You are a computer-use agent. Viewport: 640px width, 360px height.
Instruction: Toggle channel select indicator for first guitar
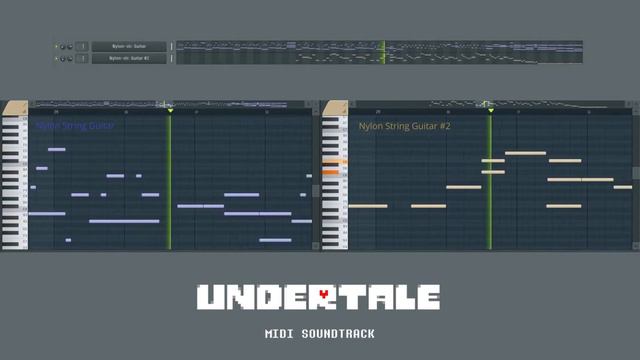(171, 47)
